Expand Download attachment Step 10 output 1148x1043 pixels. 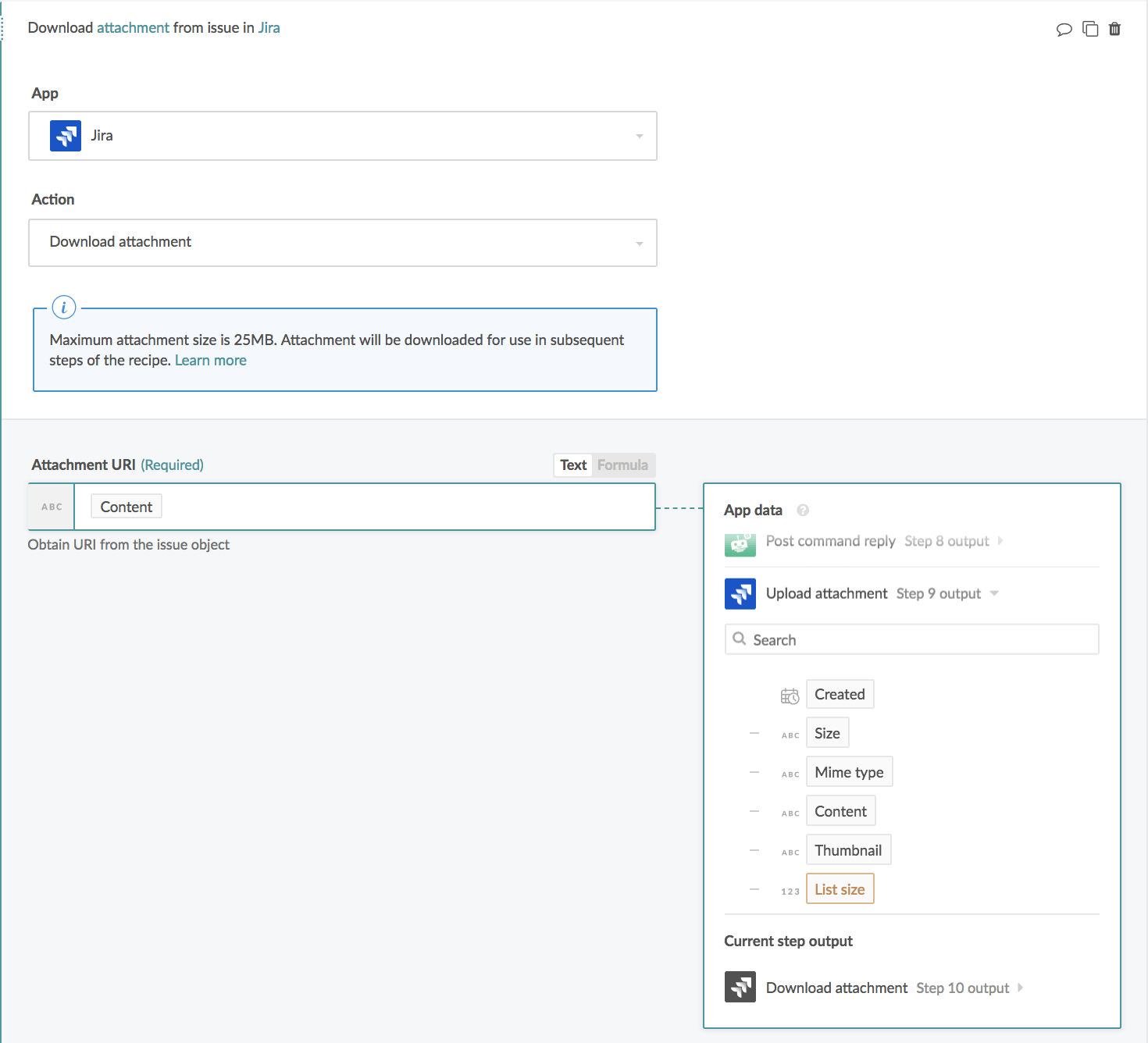coord(1020,988)
